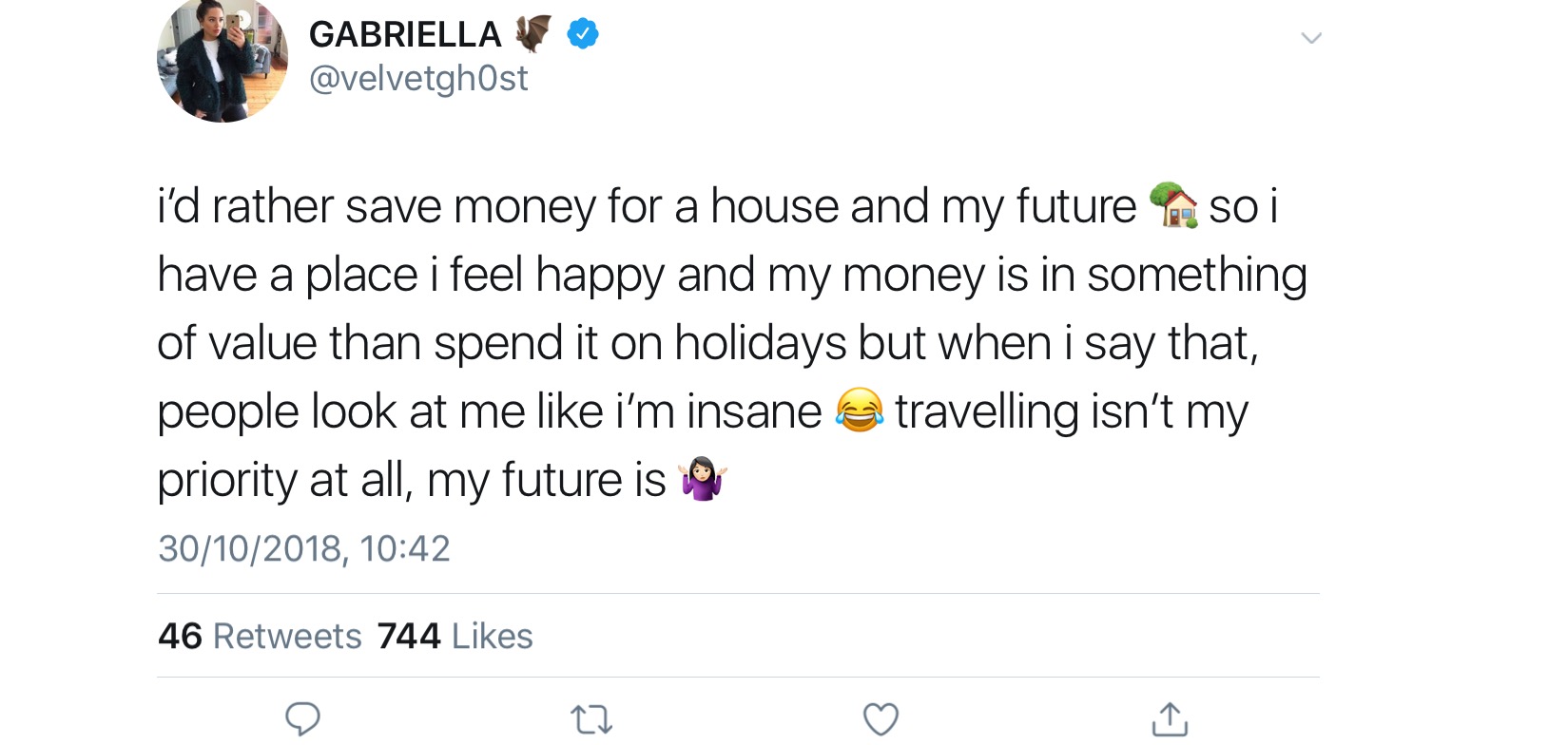View the 744 Likes list
Image resolution: width=1568 pixels, height=745 pixels.
coord(455,636)
